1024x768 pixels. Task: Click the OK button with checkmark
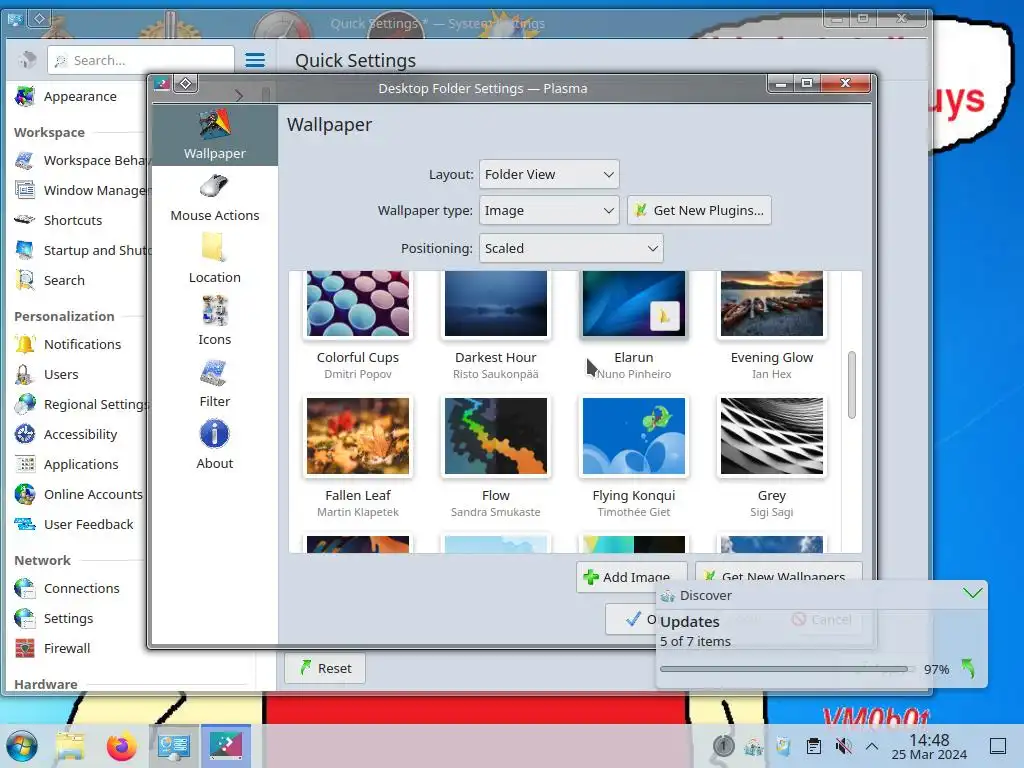click(x=631, y=619)
